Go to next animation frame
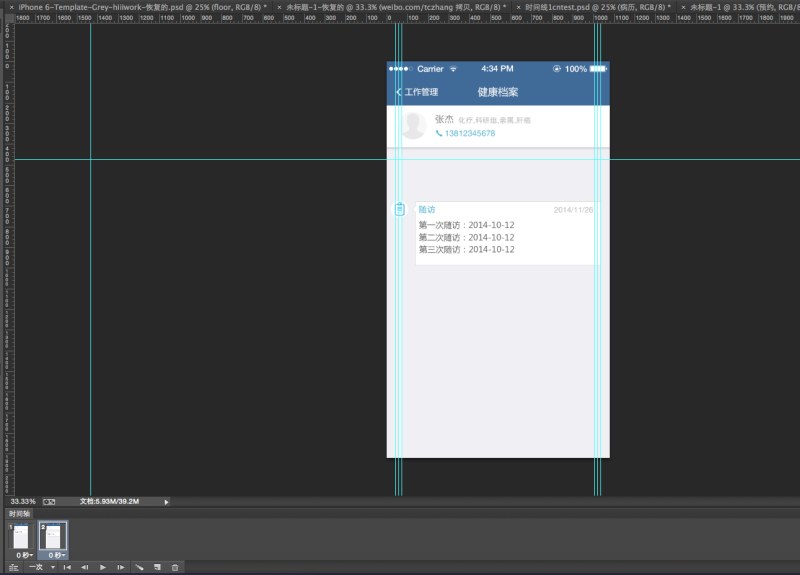The width and height of the screenshot is (800, 575). coord(121,567)
